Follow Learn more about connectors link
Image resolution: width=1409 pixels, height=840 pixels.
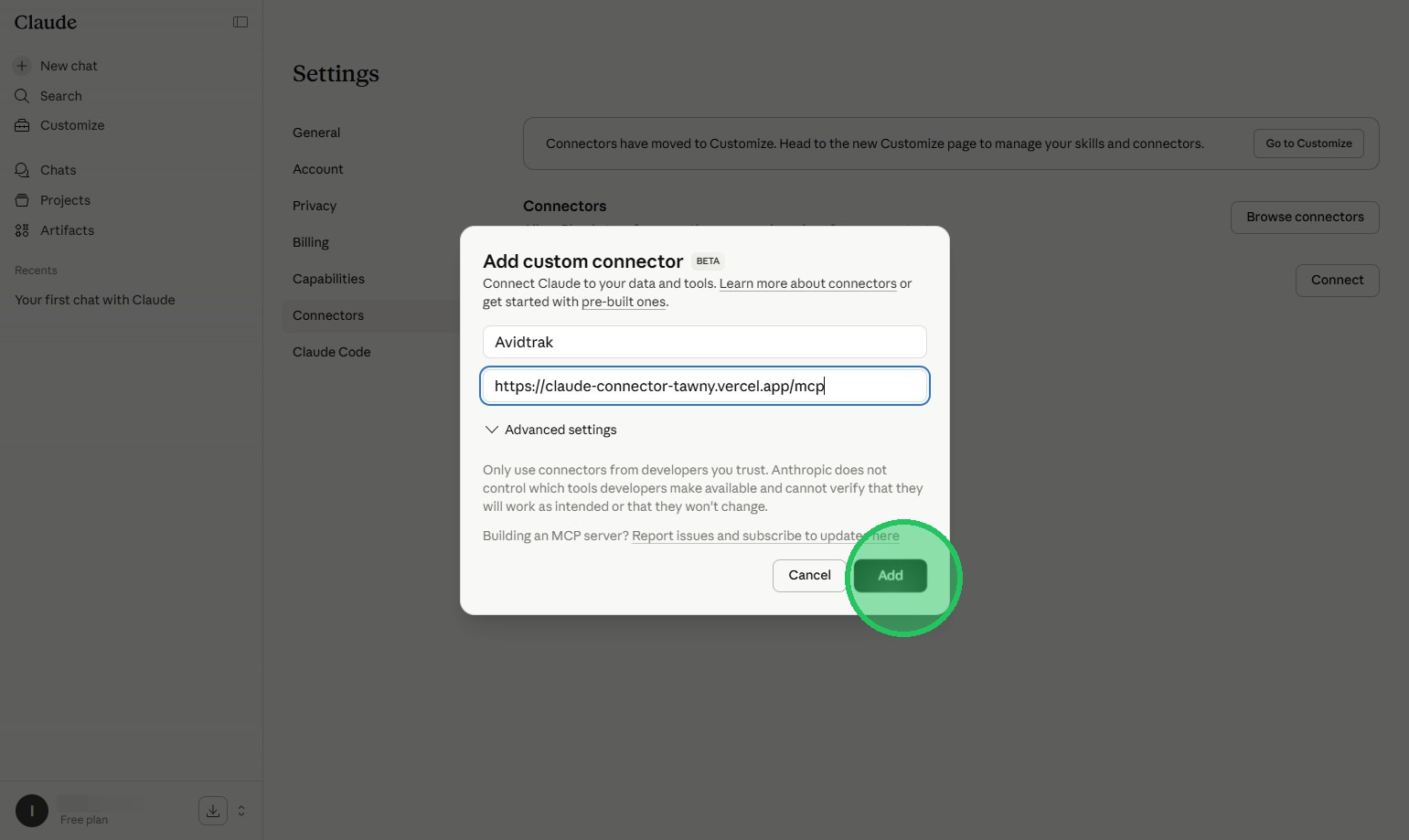[807, 283]
